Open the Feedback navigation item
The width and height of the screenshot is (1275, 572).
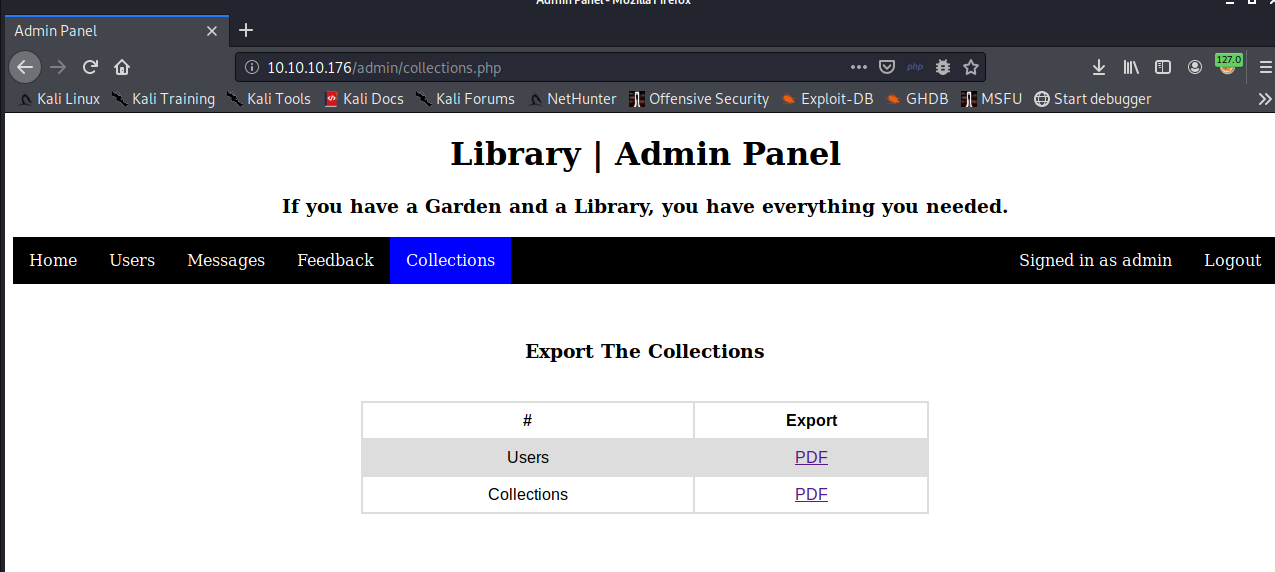coord(335,260)
